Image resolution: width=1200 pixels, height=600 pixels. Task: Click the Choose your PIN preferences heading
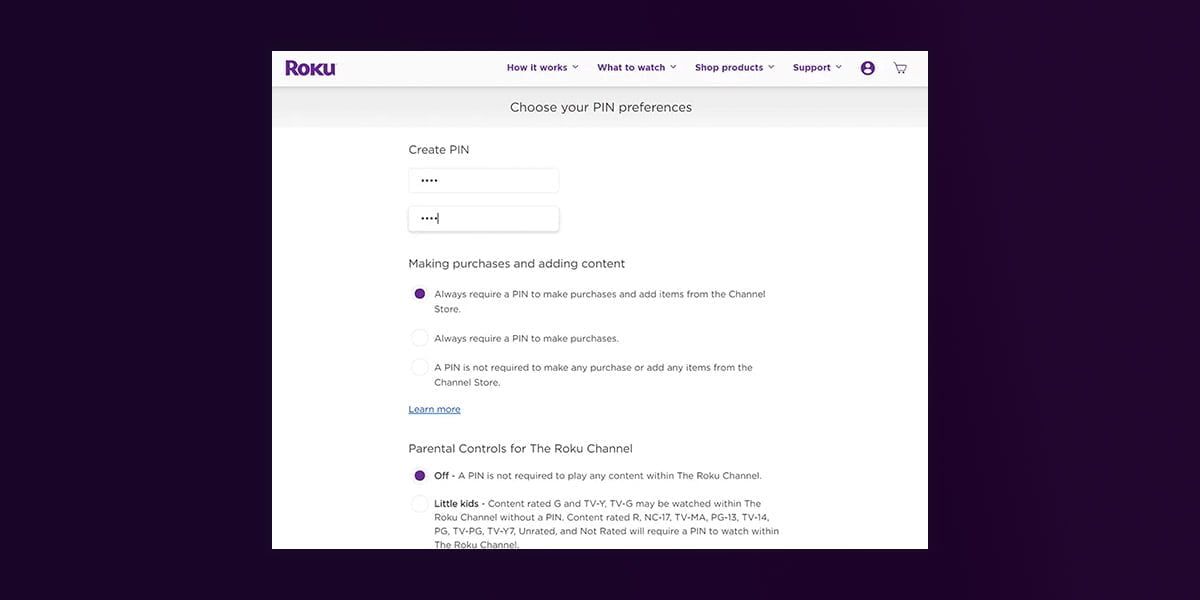pos(601,107)
